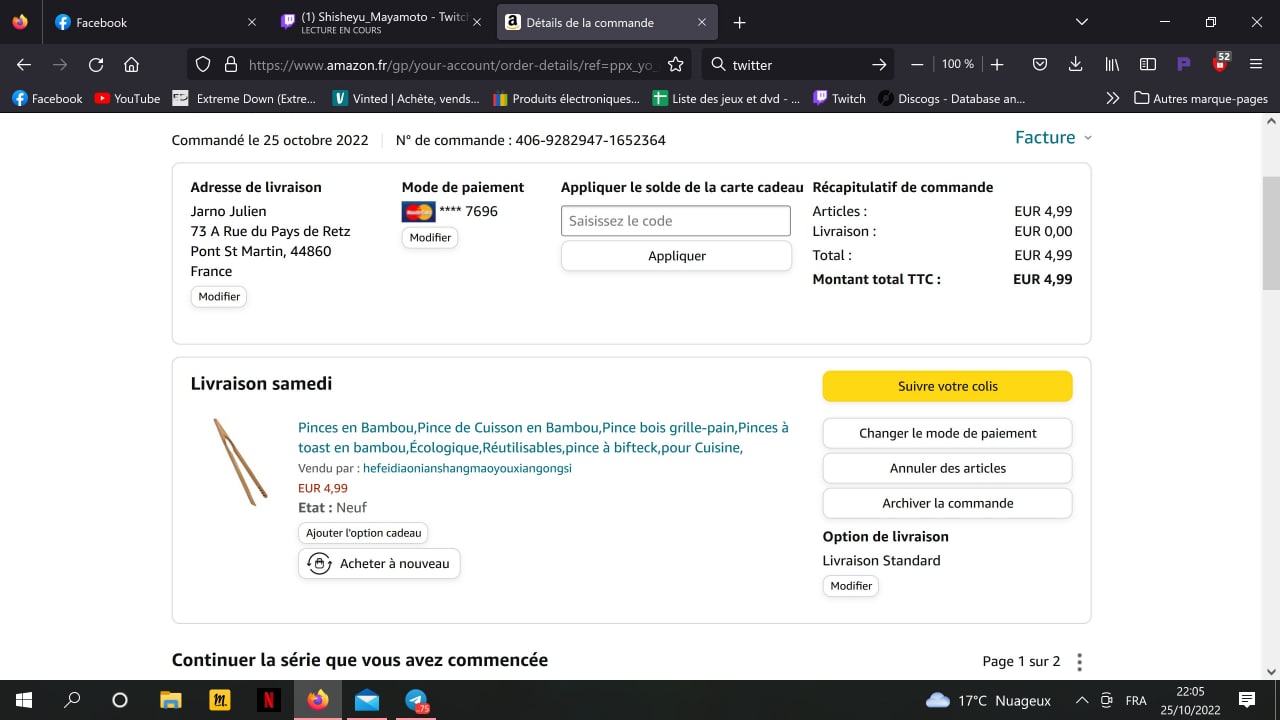Open Netflix from the taskbar
Screen dimensions: 1280x720
tap(269, 700)
